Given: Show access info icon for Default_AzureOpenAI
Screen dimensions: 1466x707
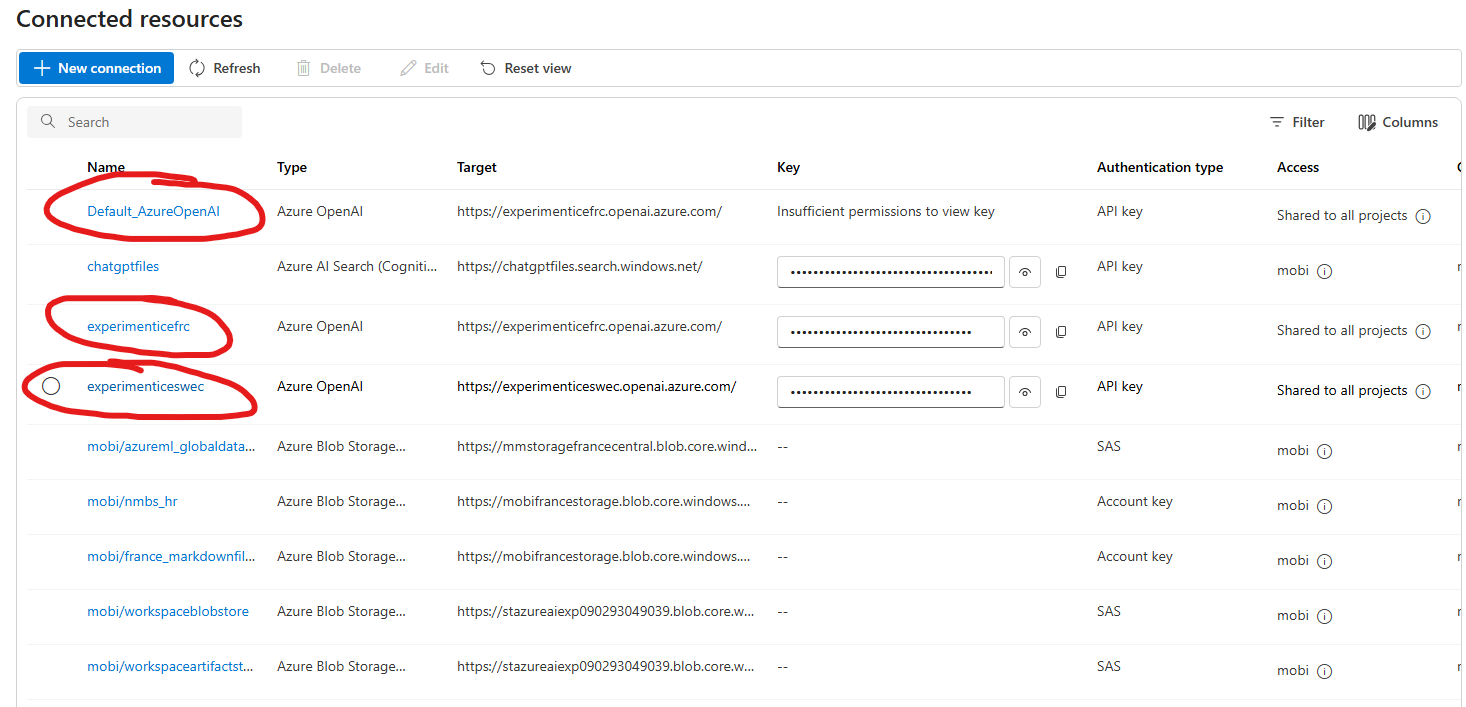Looking at the screenshot, I should 1423,216.
